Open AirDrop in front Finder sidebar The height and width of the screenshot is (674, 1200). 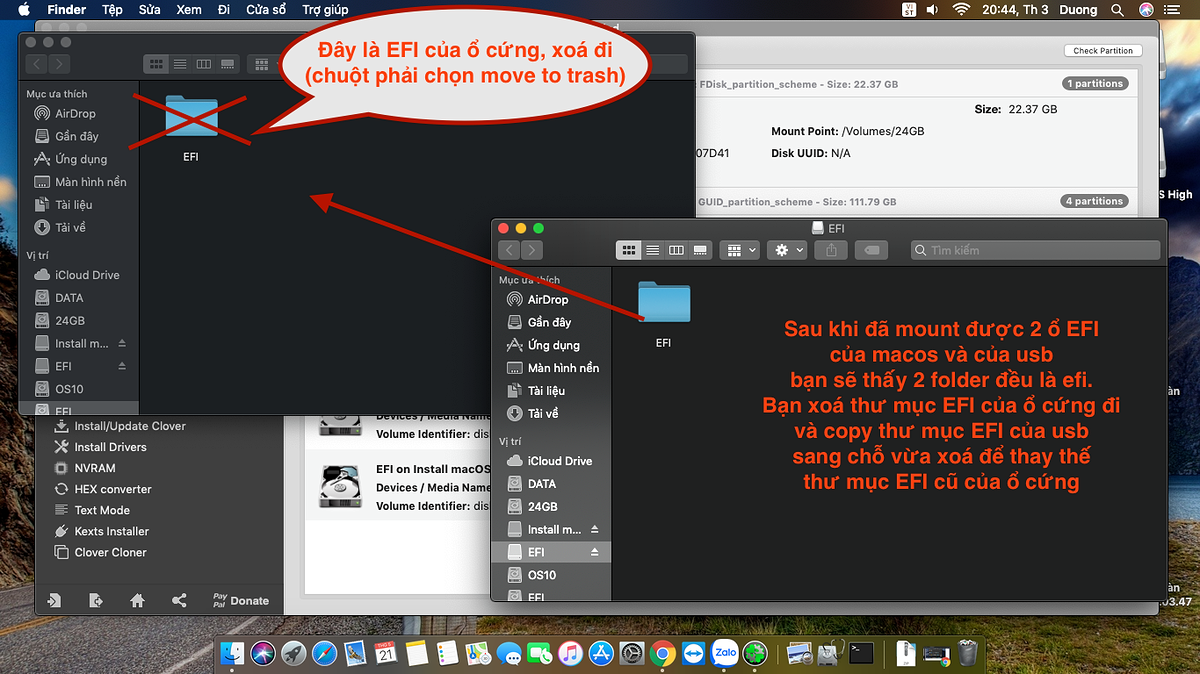pyautogui.click(x=538, y=299)
